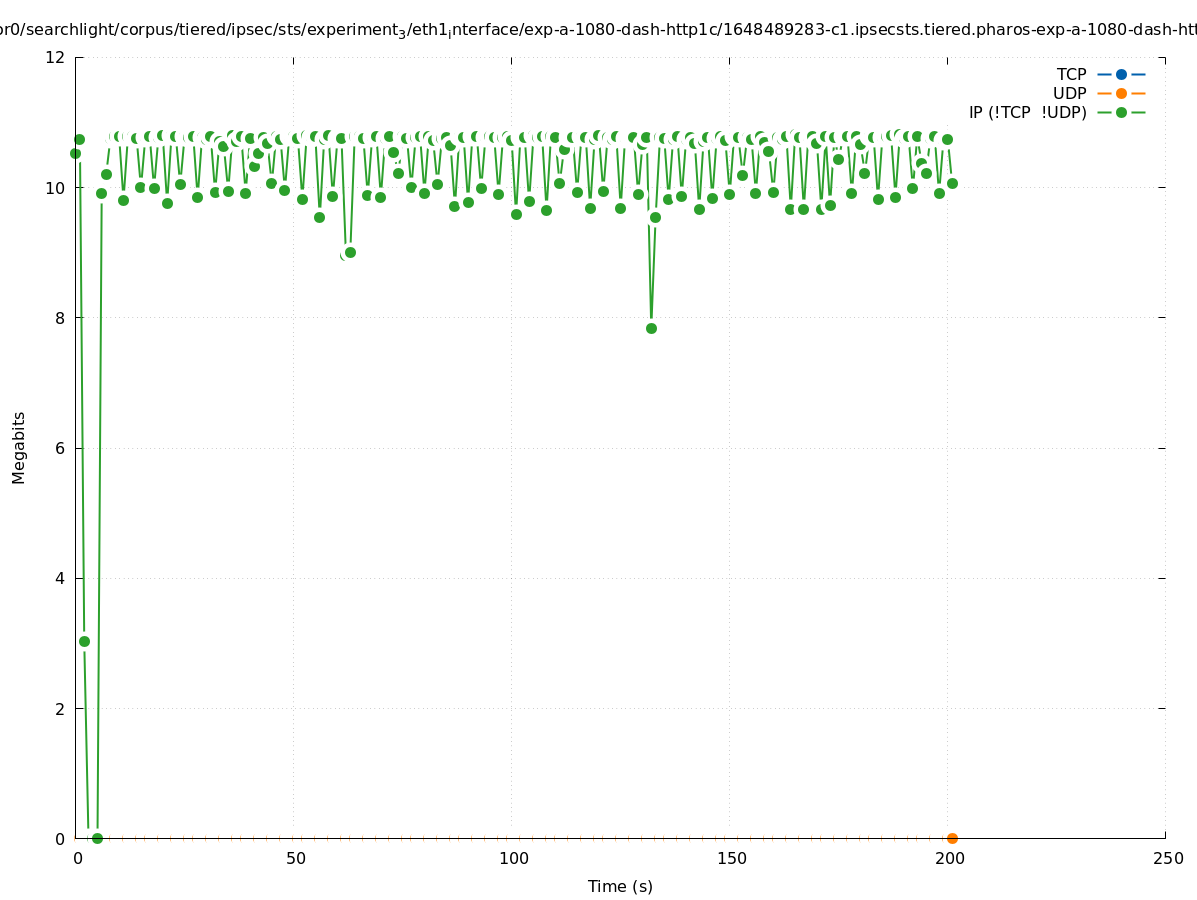Select the TCP legend label

click(1071, 74)
